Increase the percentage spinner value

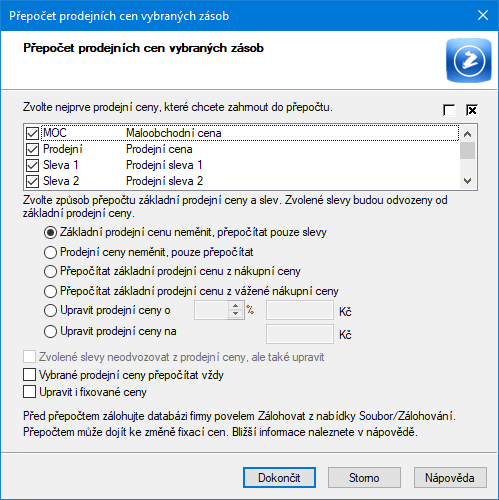tap(236, 306)
